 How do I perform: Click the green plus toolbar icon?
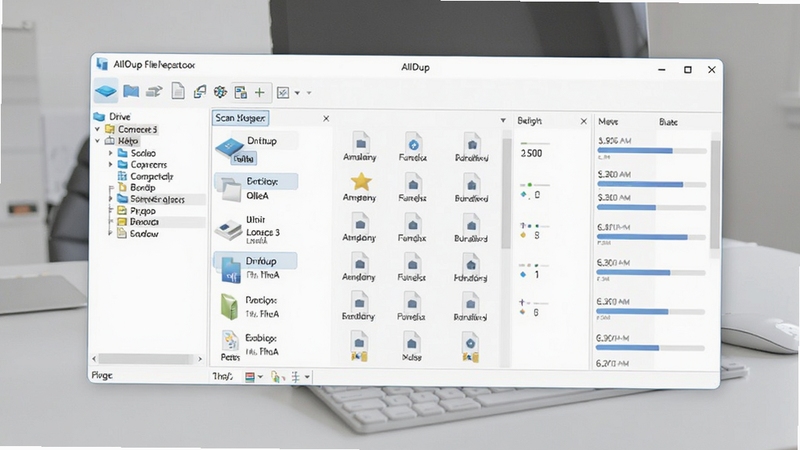coord(260,92)
